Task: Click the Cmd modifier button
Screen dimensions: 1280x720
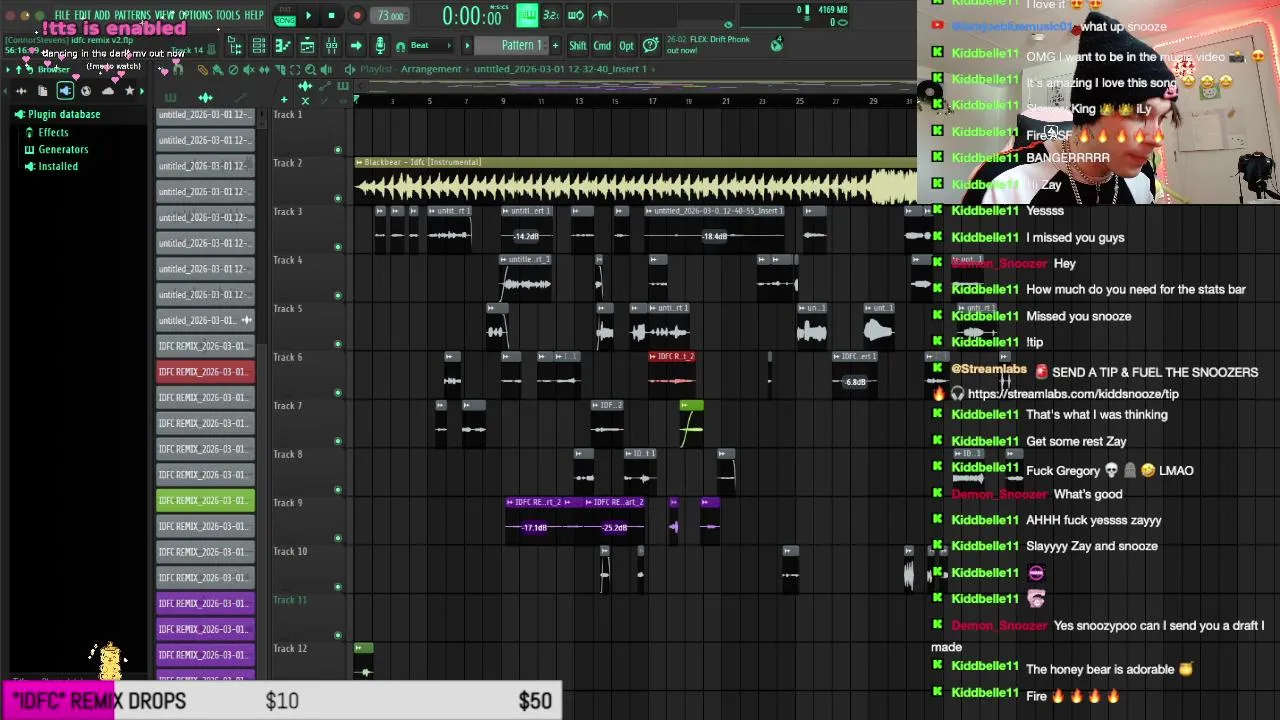Action: (602, 45)
